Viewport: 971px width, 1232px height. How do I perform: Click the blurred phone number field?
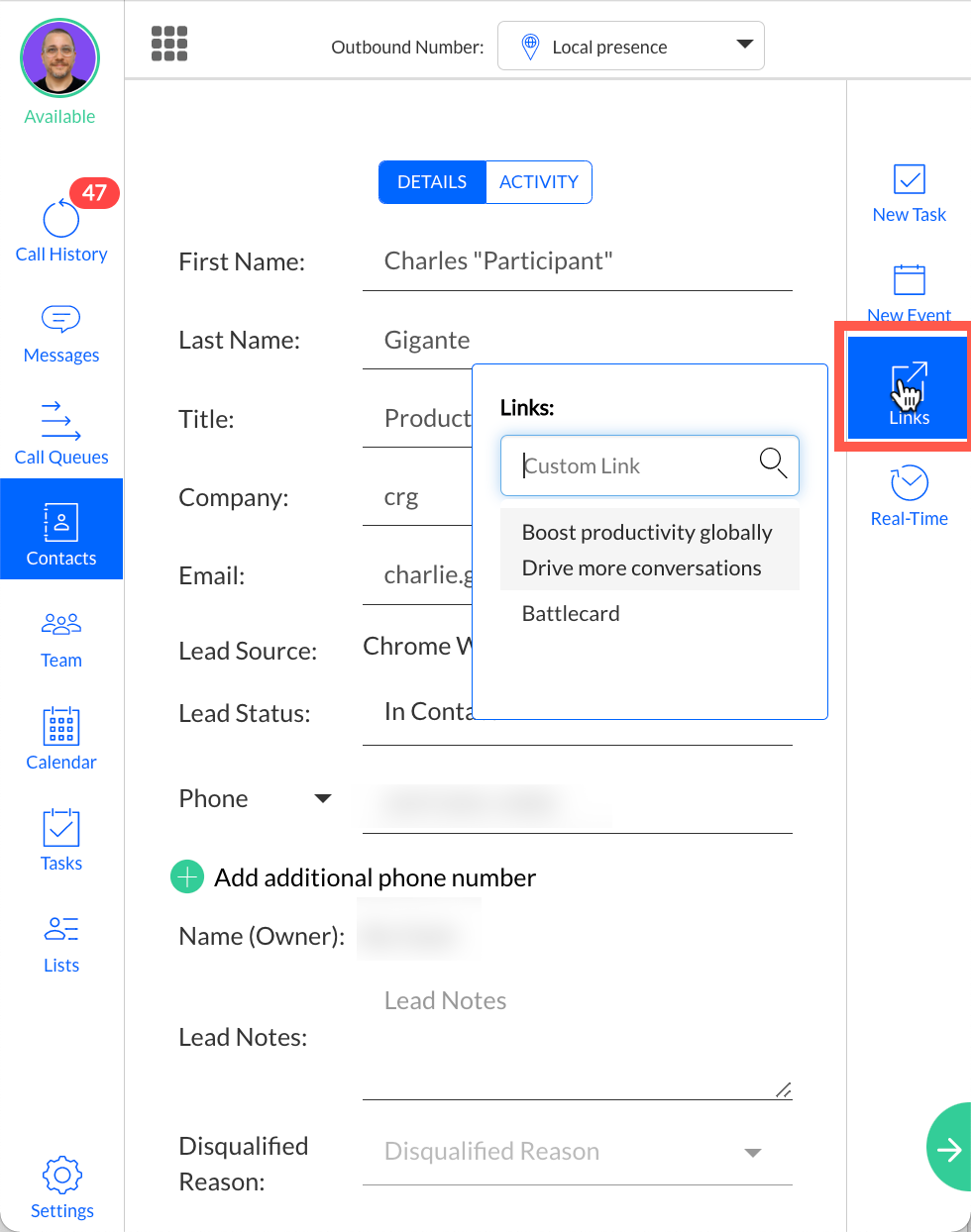click(x=578, y=806)
